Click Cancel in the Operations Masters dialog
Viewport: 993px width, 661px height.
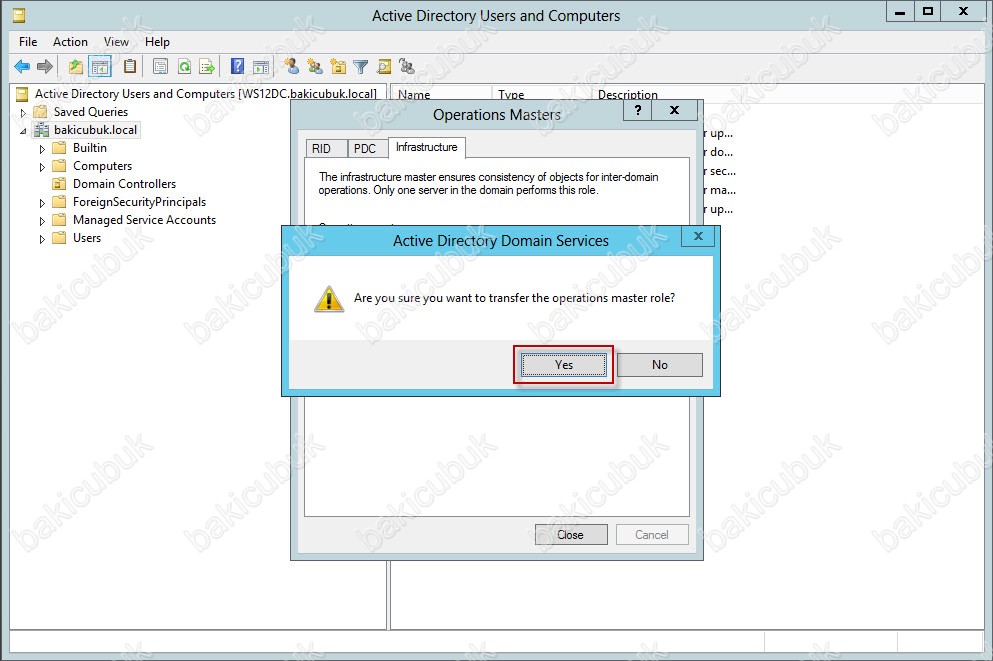click(x=652, y=535)
